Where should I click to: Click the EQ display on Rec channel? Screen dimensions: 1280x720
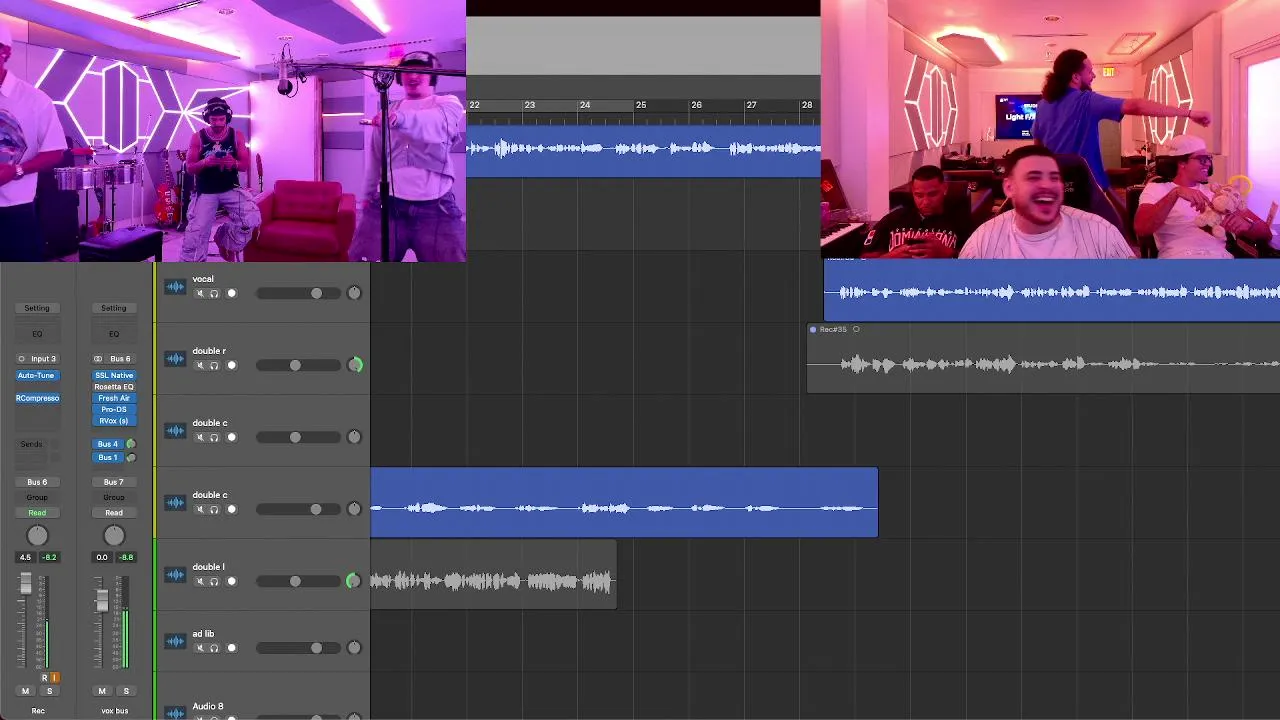pyautogui.click(x=37, y=334)
